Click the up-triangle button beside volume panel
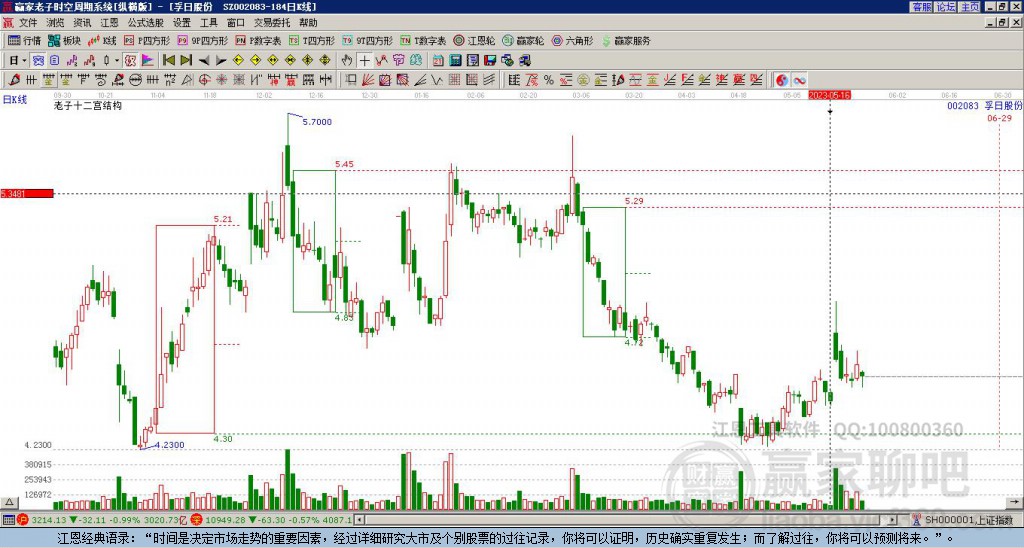The width and height of the screenshot is (1024, 548). [x=9, y=502]
